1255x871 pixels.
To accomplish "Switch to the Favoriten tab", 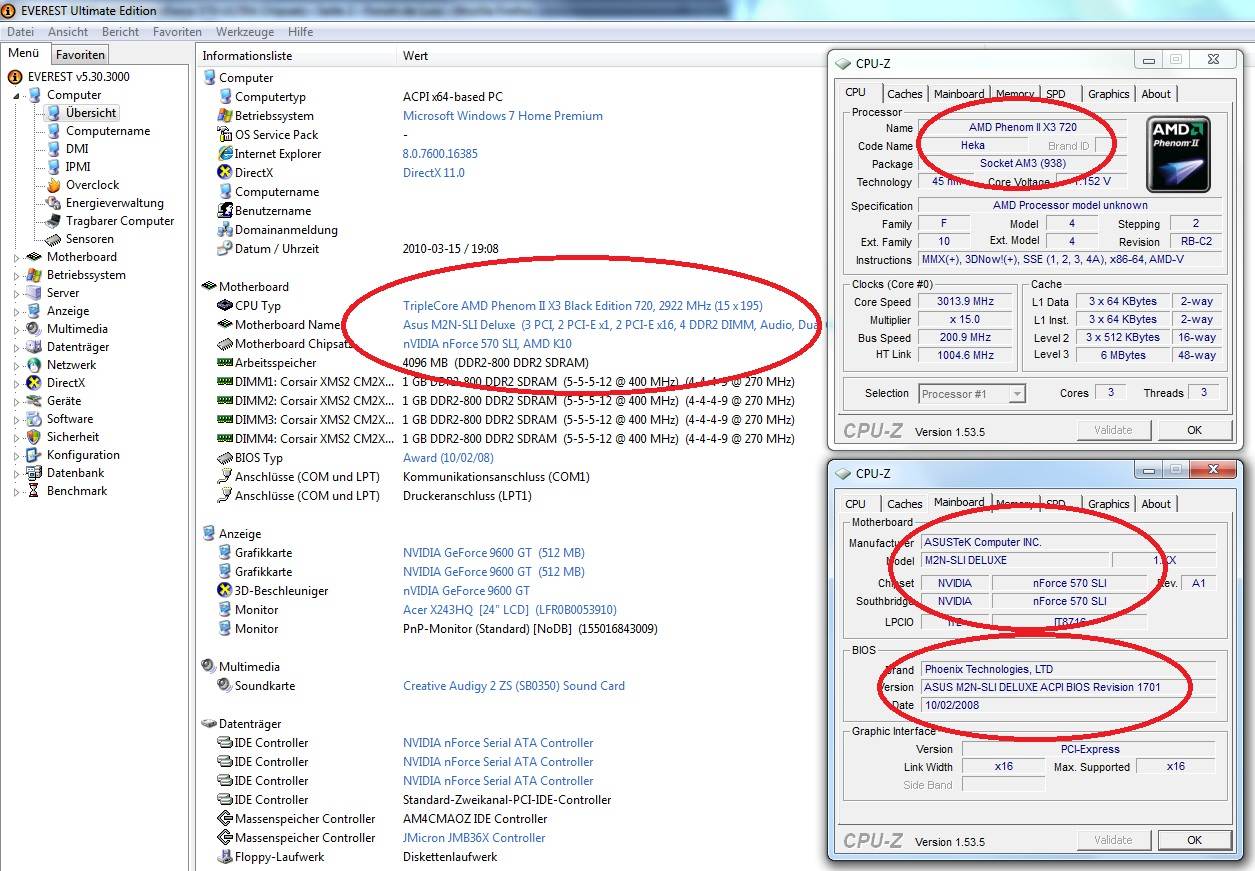I will tap(79, 55).
